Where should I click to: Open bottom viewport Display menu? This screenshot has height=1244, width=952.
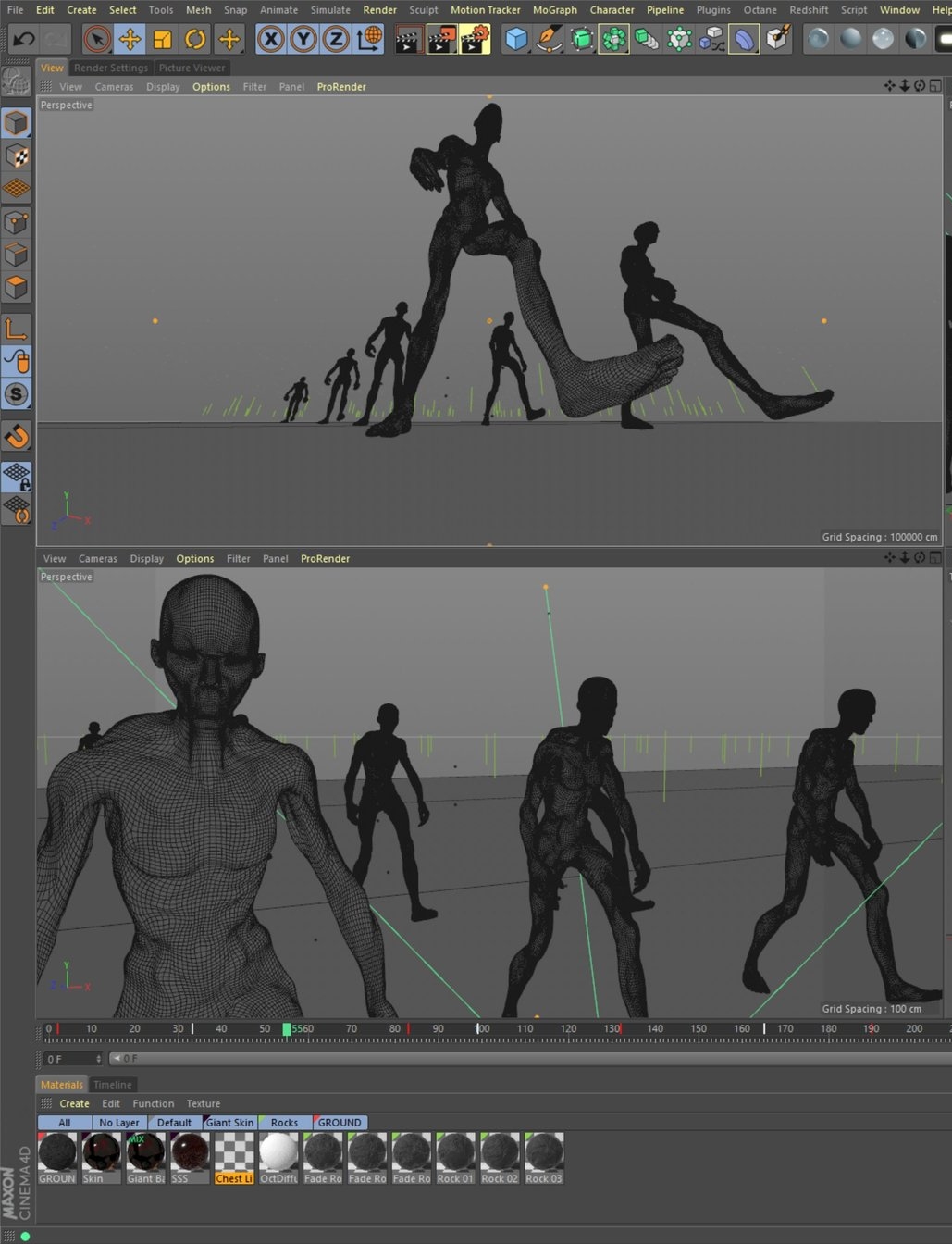click(146, 559)
